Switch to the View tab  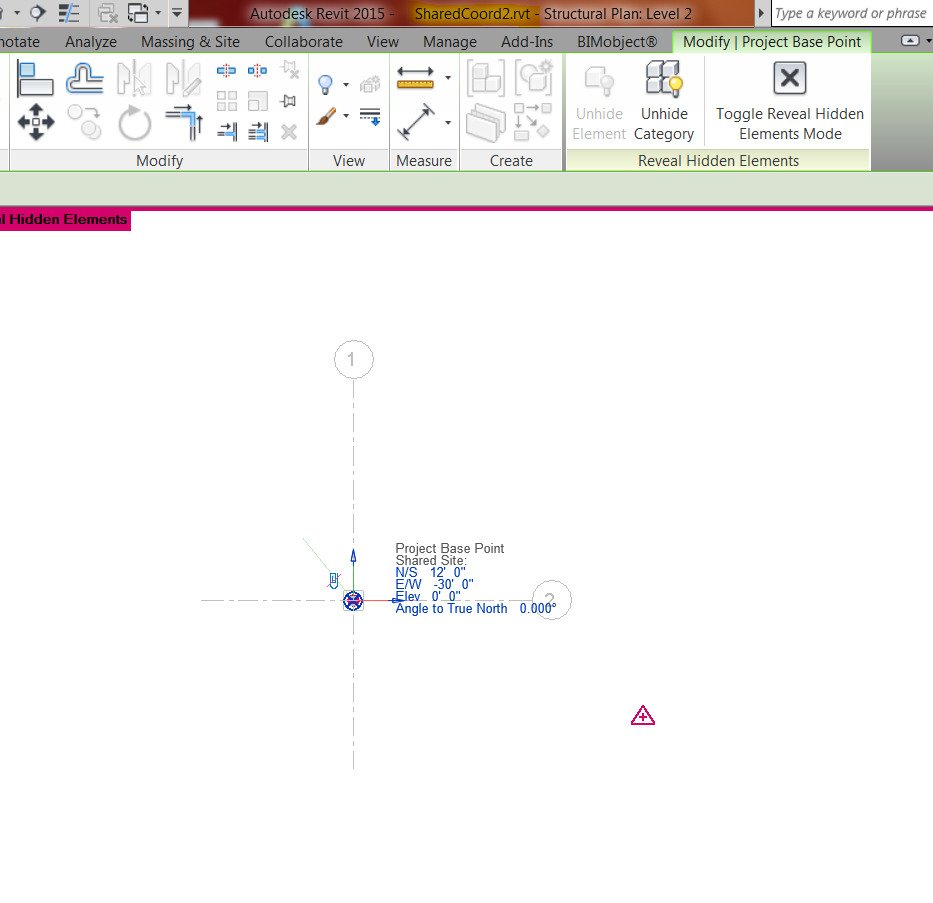383,42
